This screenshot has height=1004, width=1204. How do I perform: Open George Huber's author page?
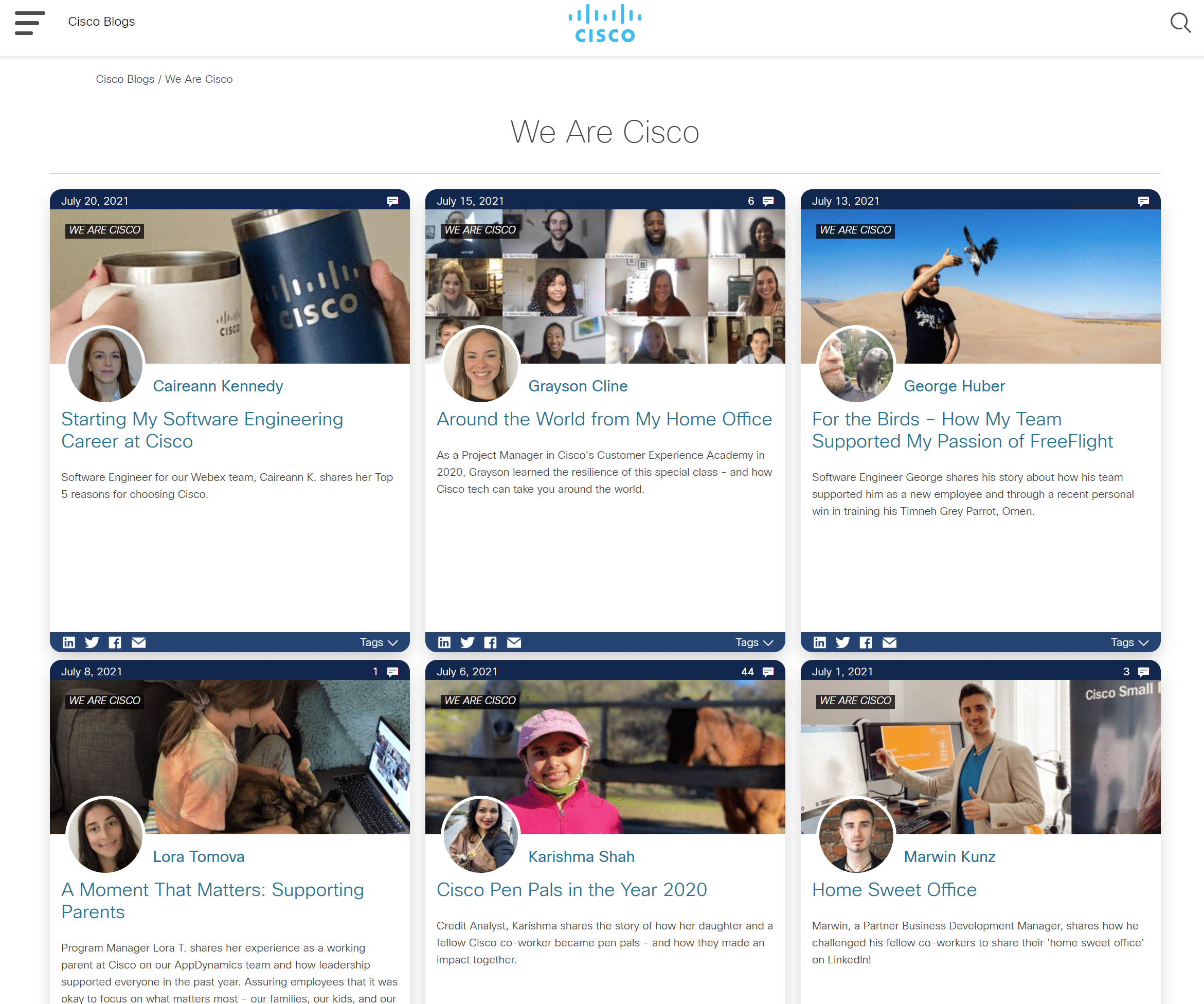[x=955, y=386]
